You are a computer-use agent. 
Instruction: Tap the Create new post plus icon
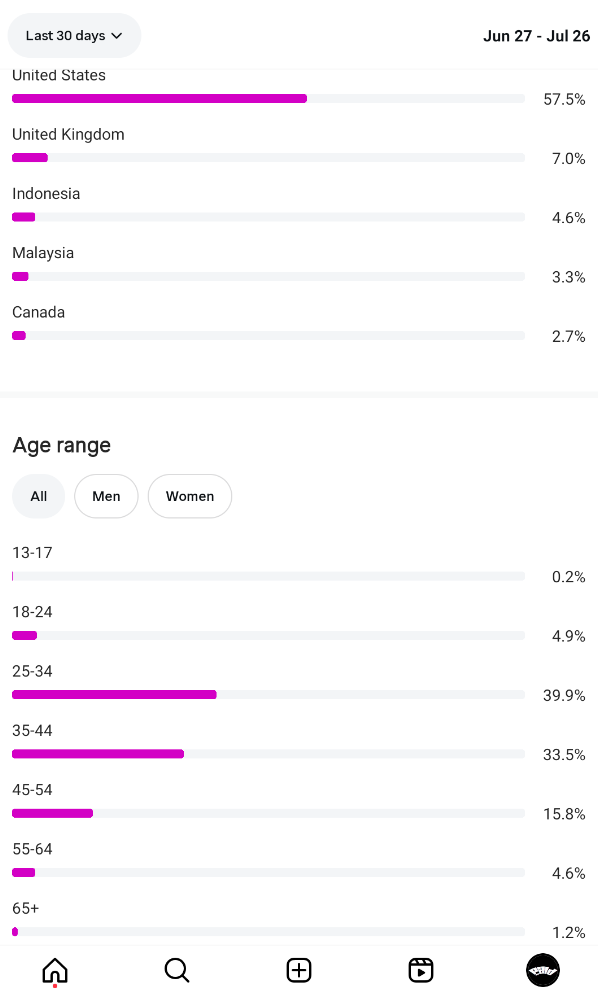pyautogui.click(x=299, y=970)
